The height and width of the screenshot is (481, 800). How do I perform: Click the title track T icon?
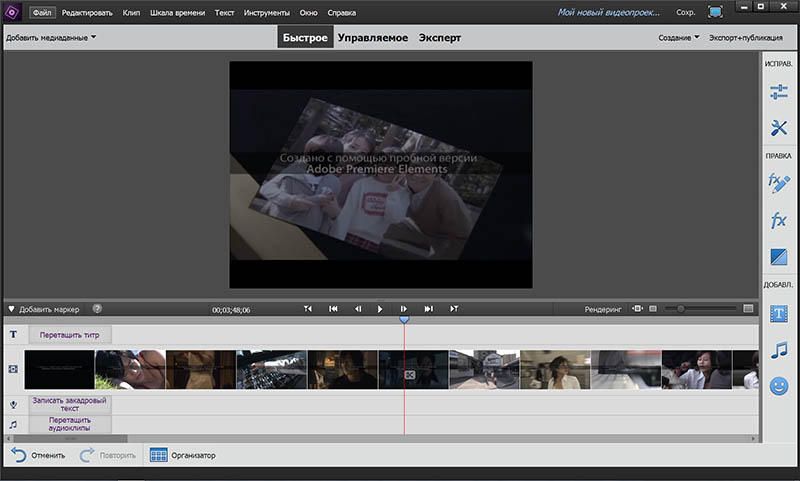pyautogui.click(x=13, y=335)
